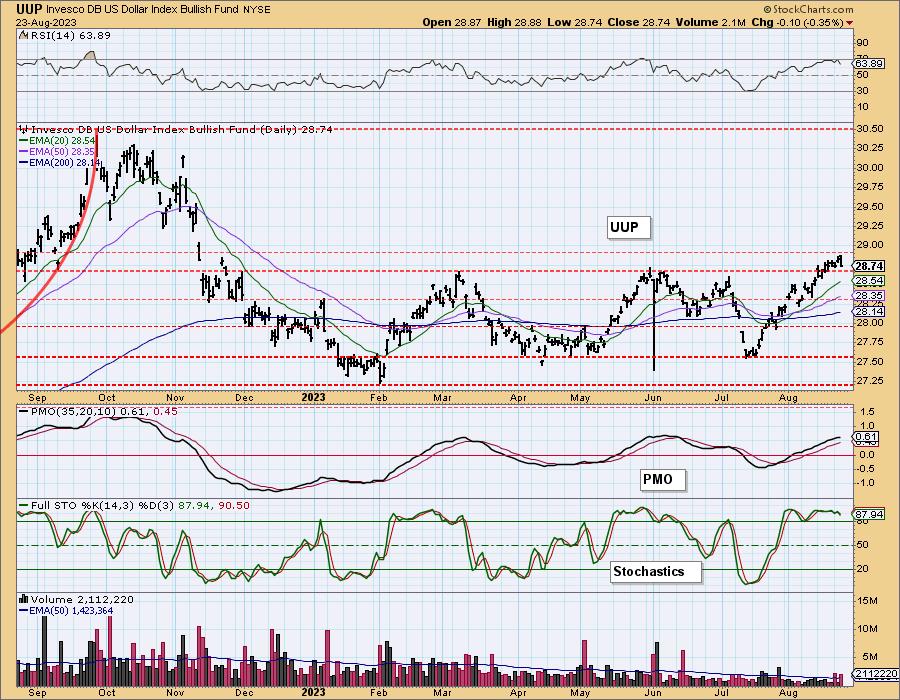This screenshot has width=900, height=700.
Task: Click the 0.61 PMO value tag
Action: tap(865, 437)
